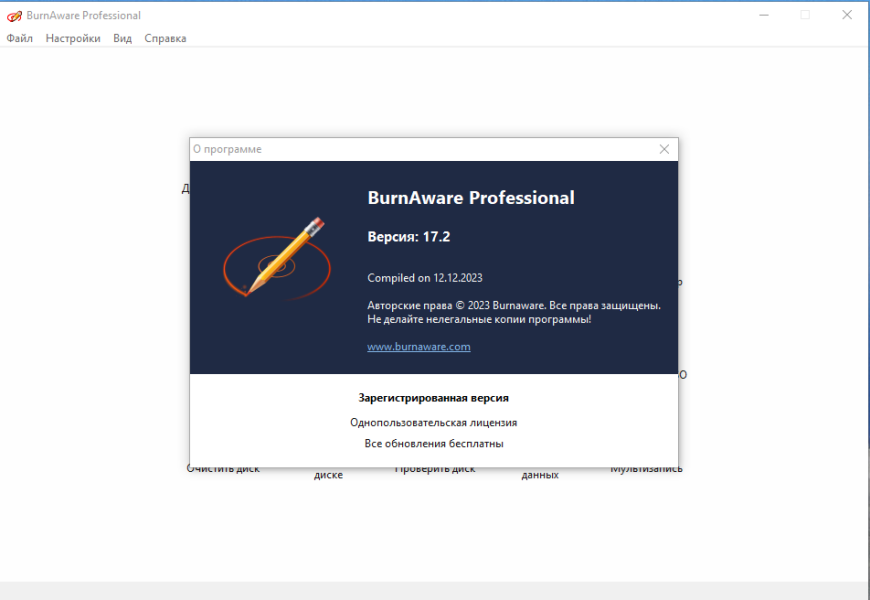Open the Настройки menu
870x600 pixels.
pos(73,38)
